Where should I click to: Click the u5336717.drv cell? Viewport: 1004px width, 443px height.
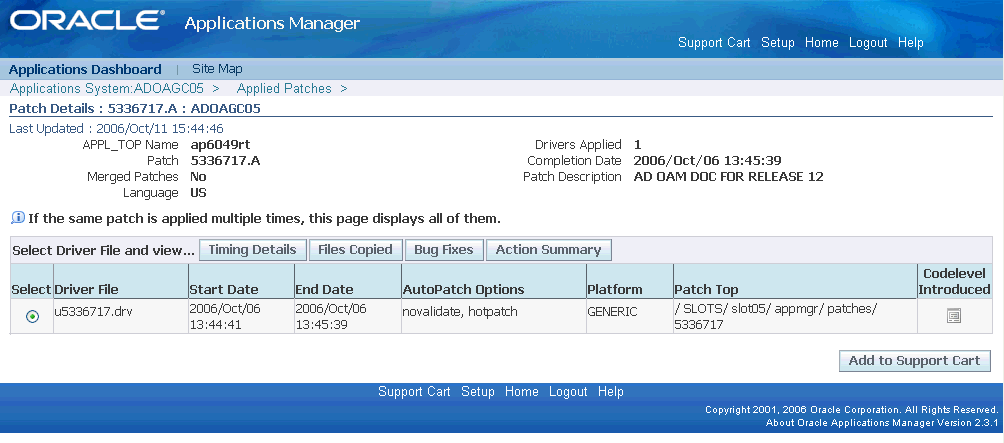121,316
